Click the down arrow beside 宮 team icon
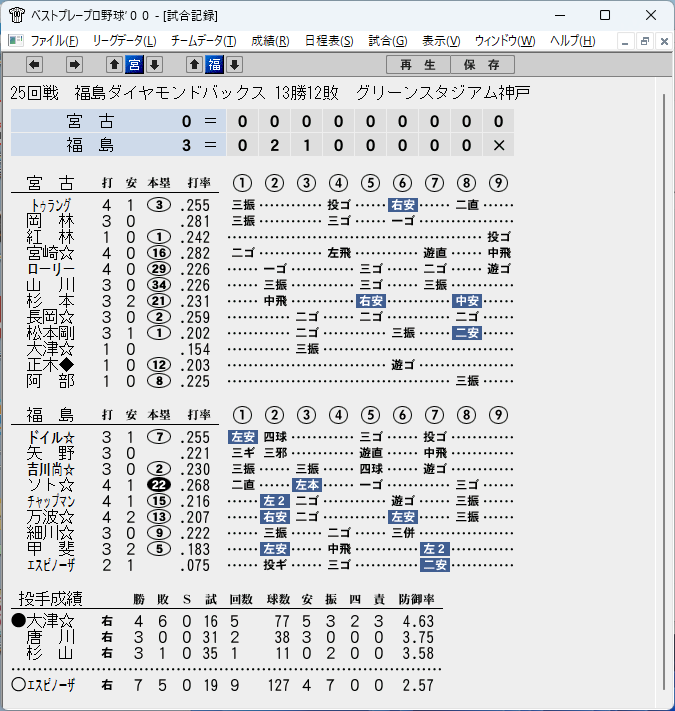675x711 pixels. [x=155, y=65]
